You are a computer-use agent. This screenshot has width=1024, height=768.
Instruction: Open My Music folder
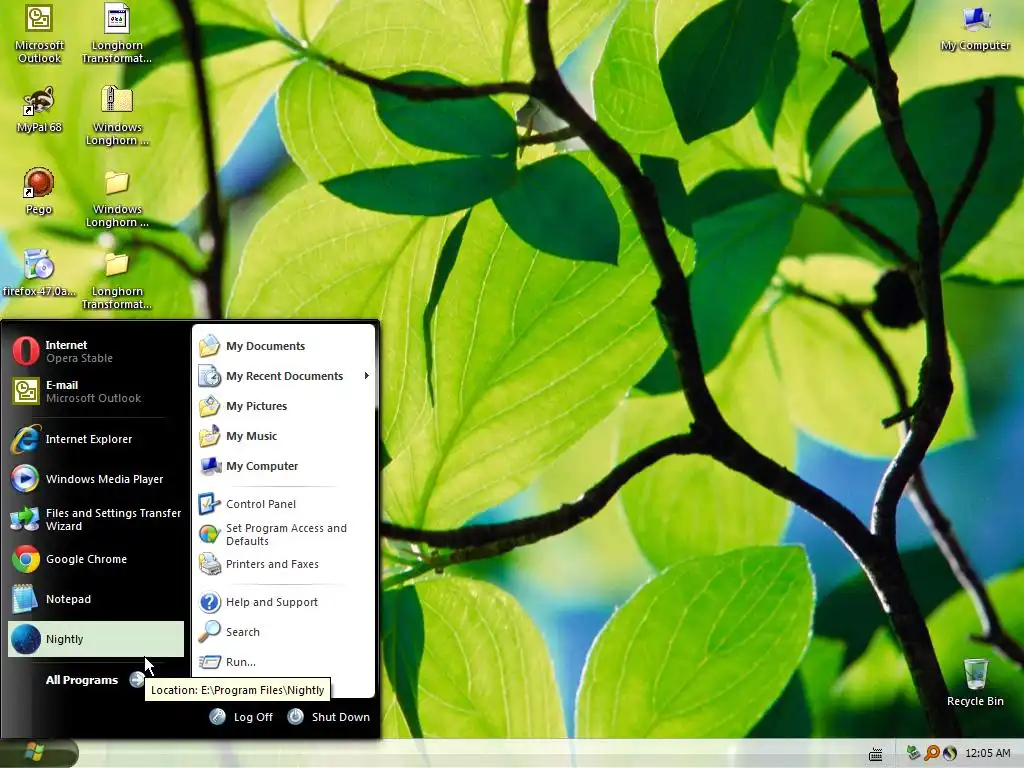point(284,436)
